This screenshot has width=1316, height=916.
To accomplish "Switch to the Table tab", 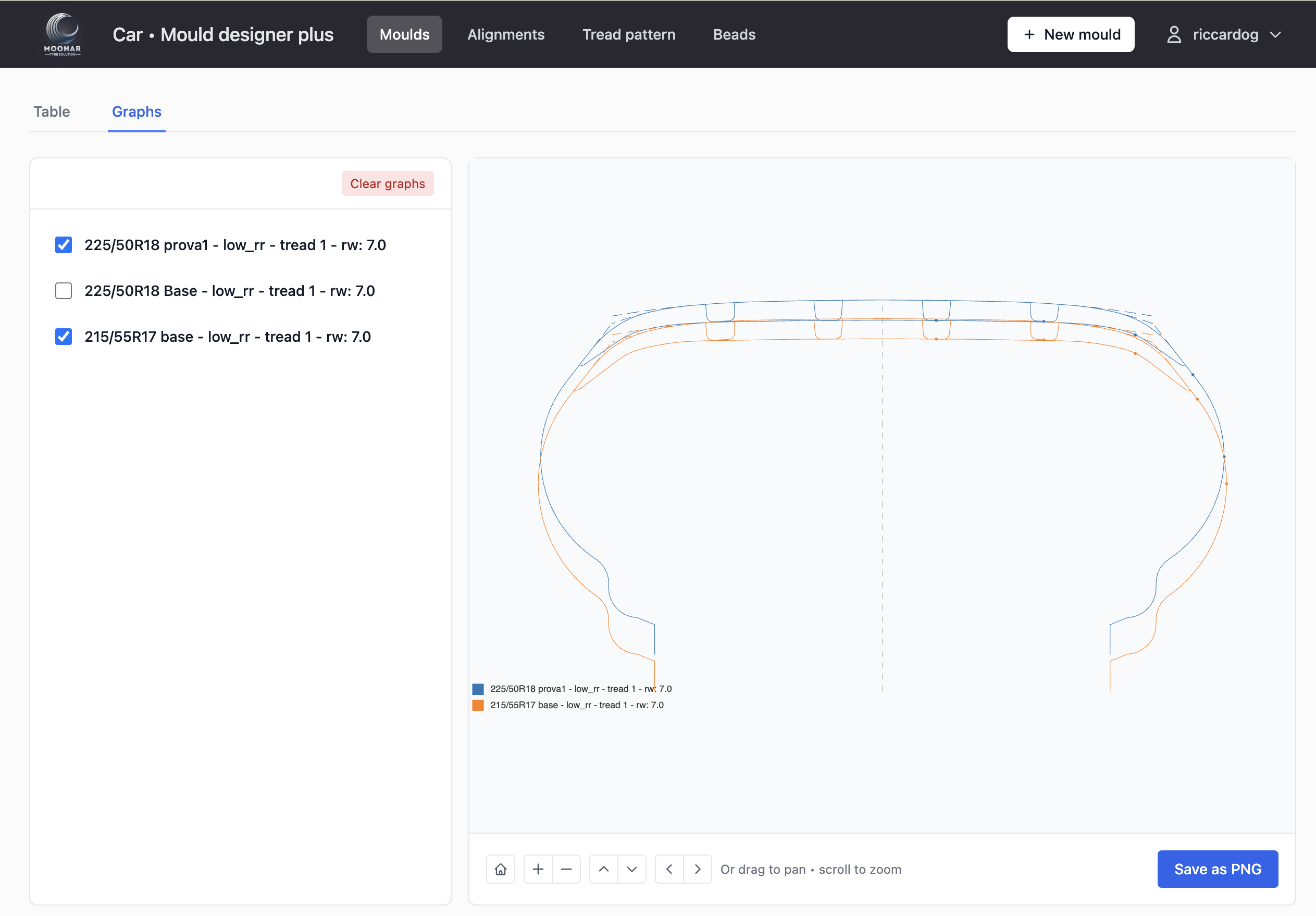I will (x=52, y=111).
